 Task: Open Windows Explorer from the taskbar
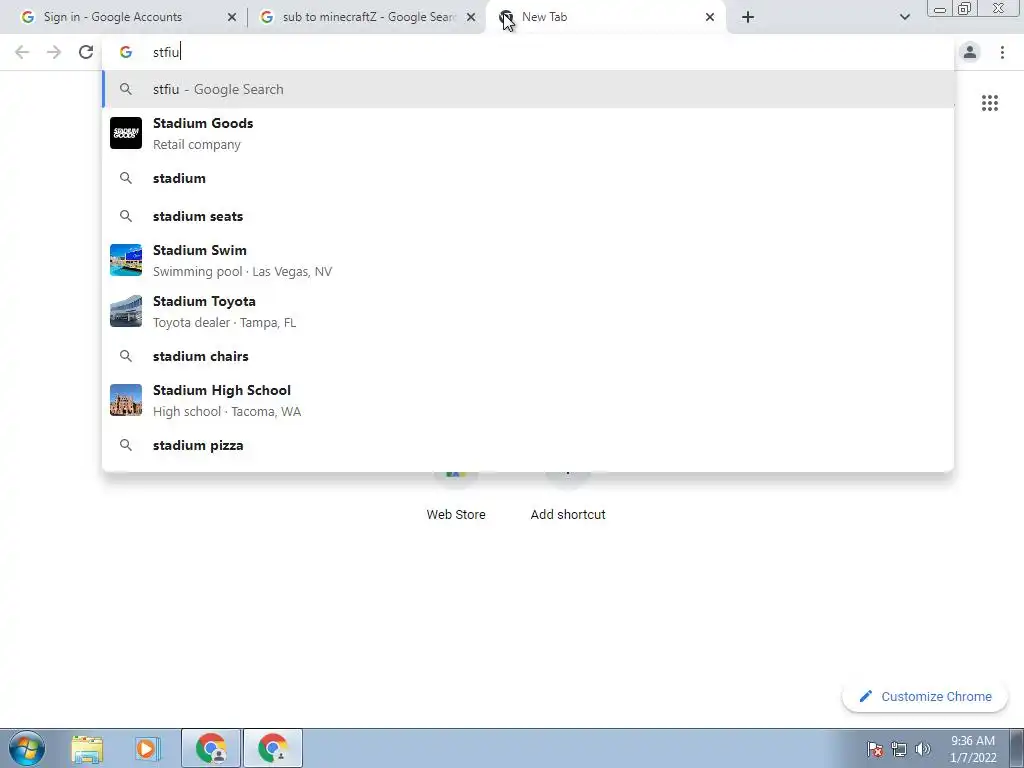[87, 748]
